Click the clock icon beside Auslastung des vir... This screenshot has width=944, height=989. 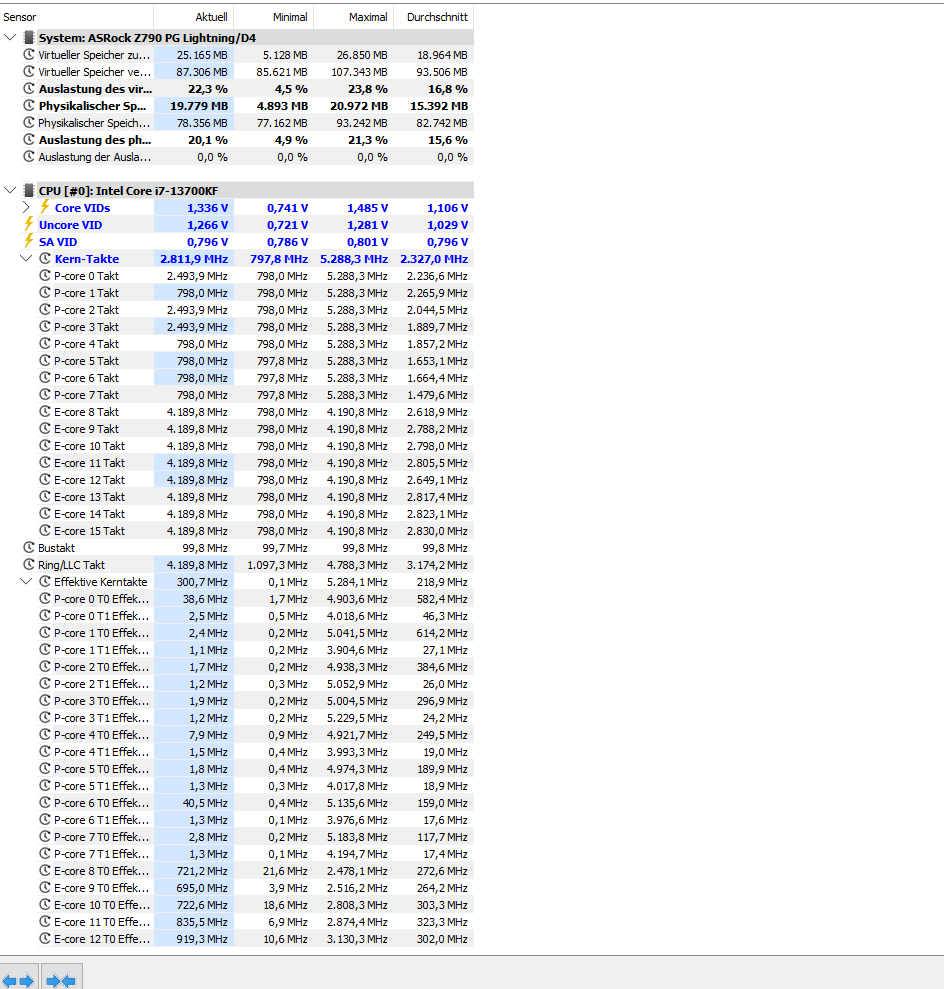tap(28, 88)
